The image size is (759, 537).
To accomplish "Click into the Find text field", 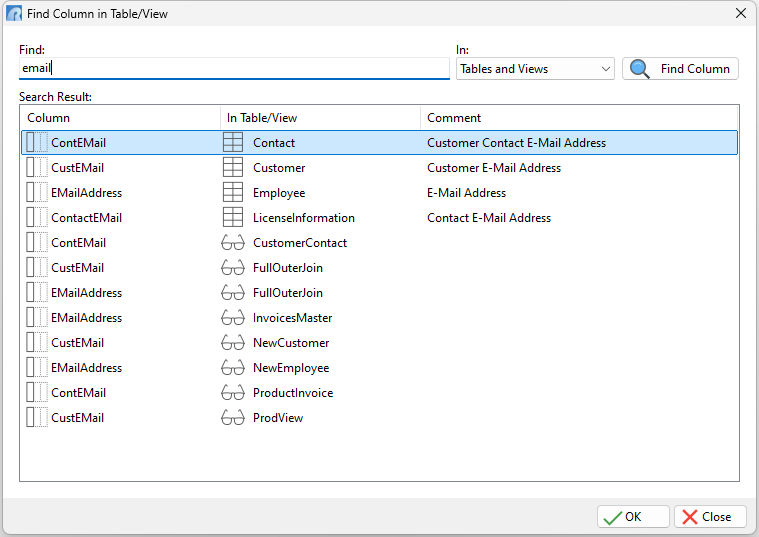I will pos(234,68).
